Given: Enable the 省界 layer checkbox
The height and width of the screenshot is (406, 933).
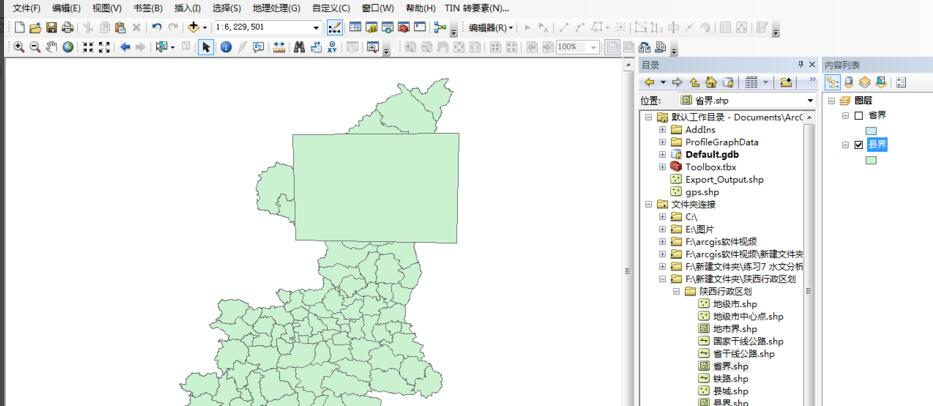Looking at the screenshot, I should (859, 115).
